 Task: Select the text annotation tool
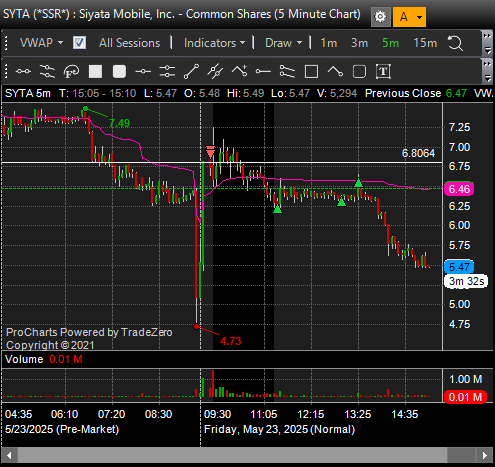click(x=383, y=71)
